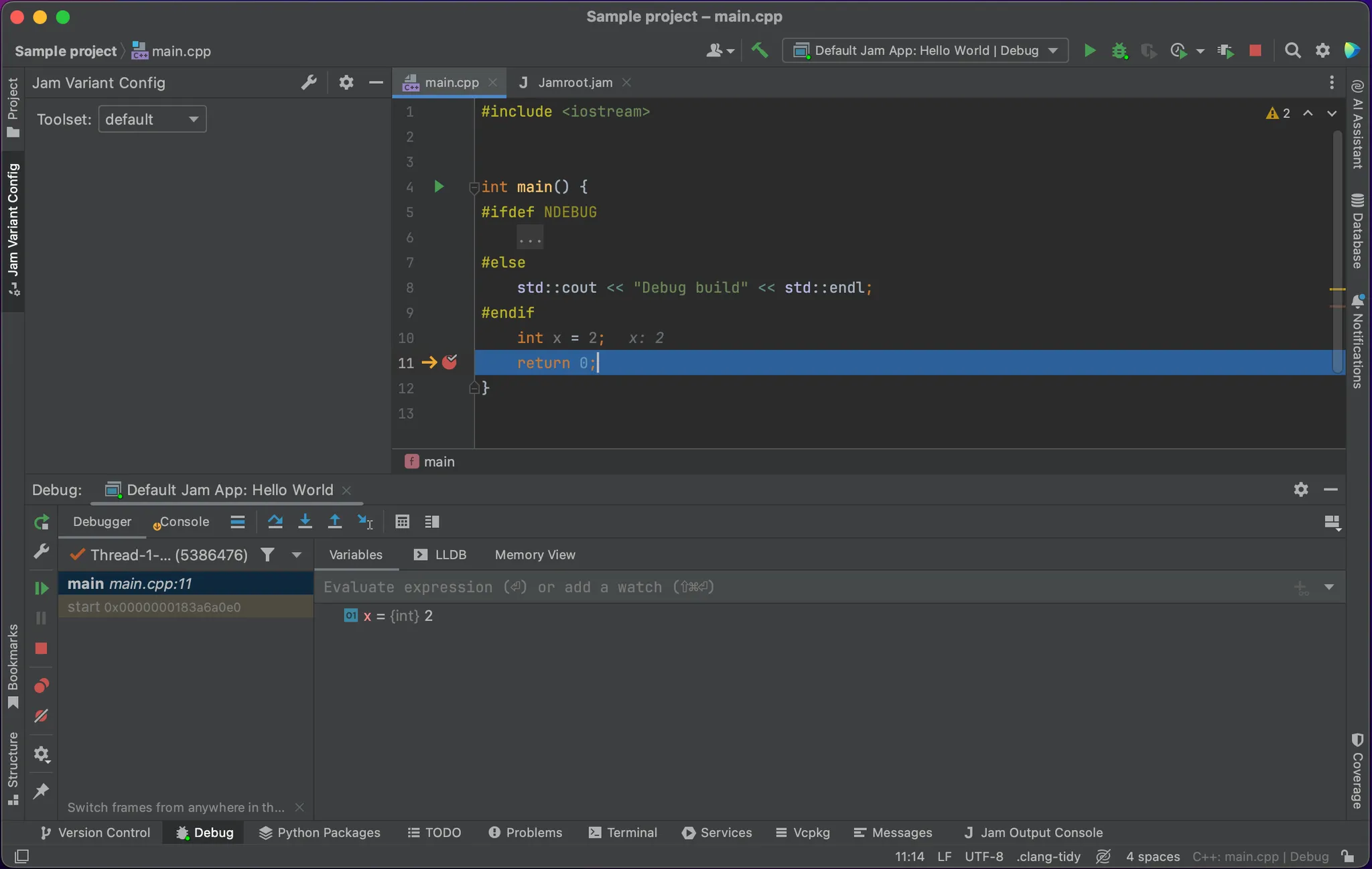Select the start 0x0000000183a6a0e0 frame
The height and width of the screenshot is (869, 1372).
pyautogui.click(x=186, y=607)
